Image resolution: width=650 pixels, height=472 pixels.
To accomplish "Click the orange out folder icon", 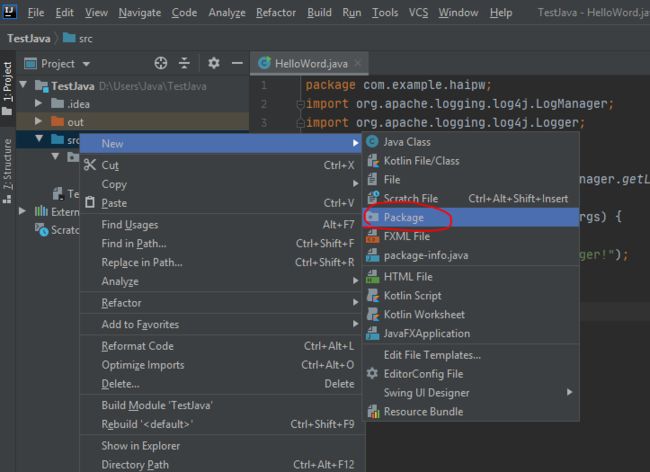I will click(57, 122).
